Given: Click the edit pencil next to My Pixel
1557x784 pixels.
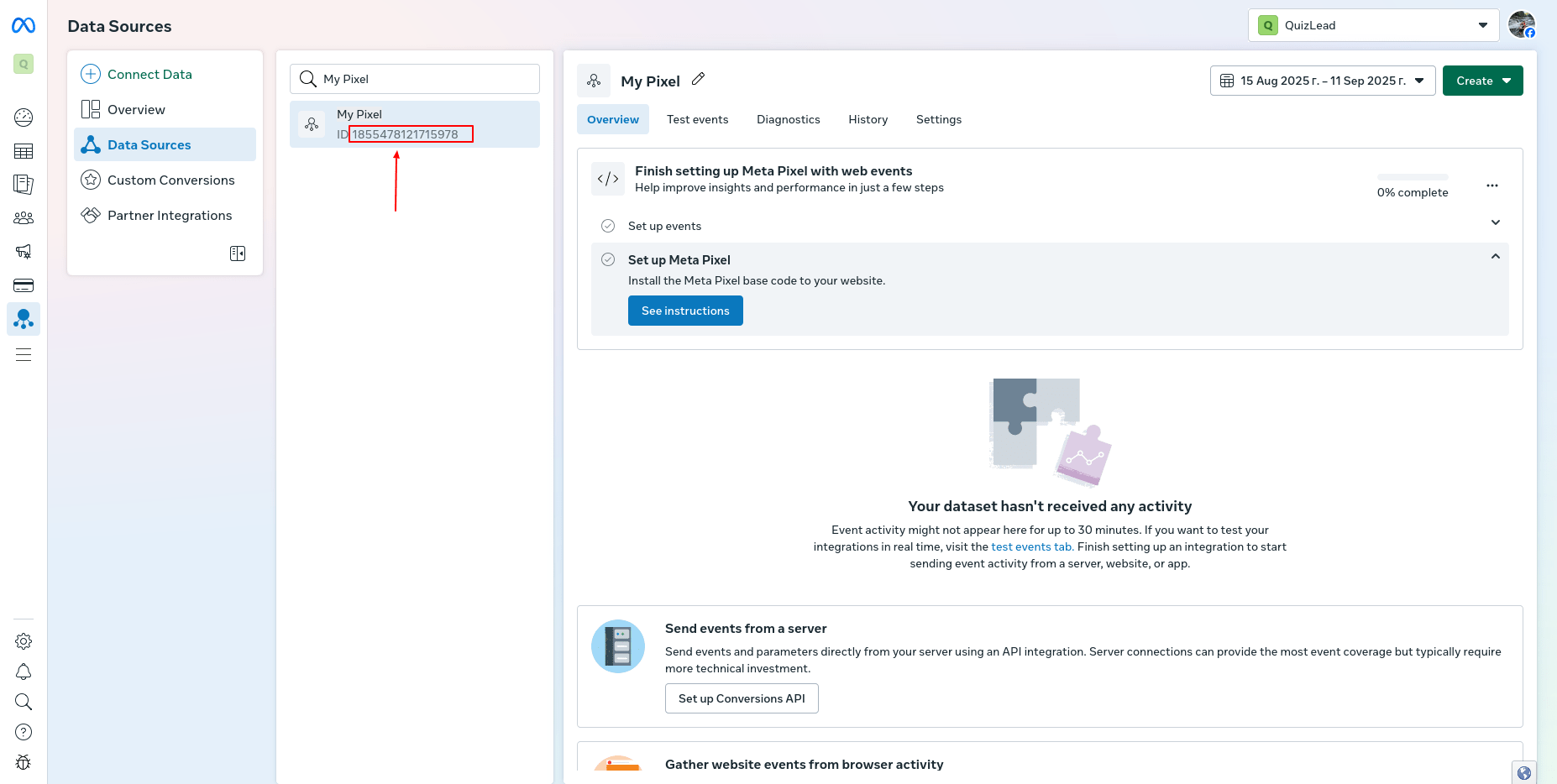Looking at the screenshot, I should [x=698, y=80].
